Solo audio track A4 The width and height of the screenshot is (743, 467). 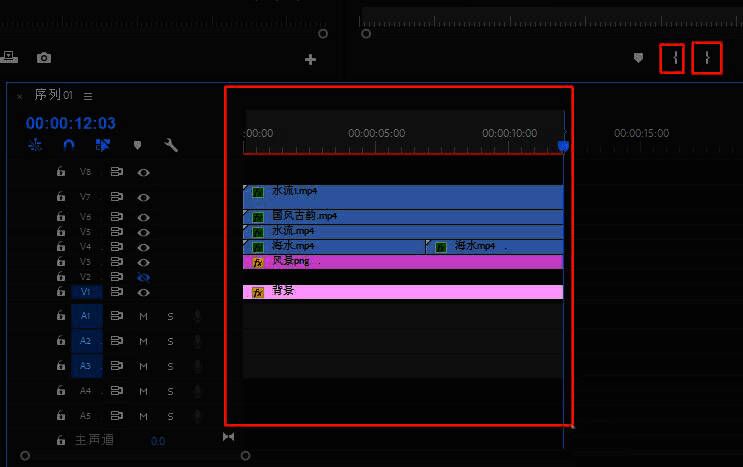pos(170,391)
